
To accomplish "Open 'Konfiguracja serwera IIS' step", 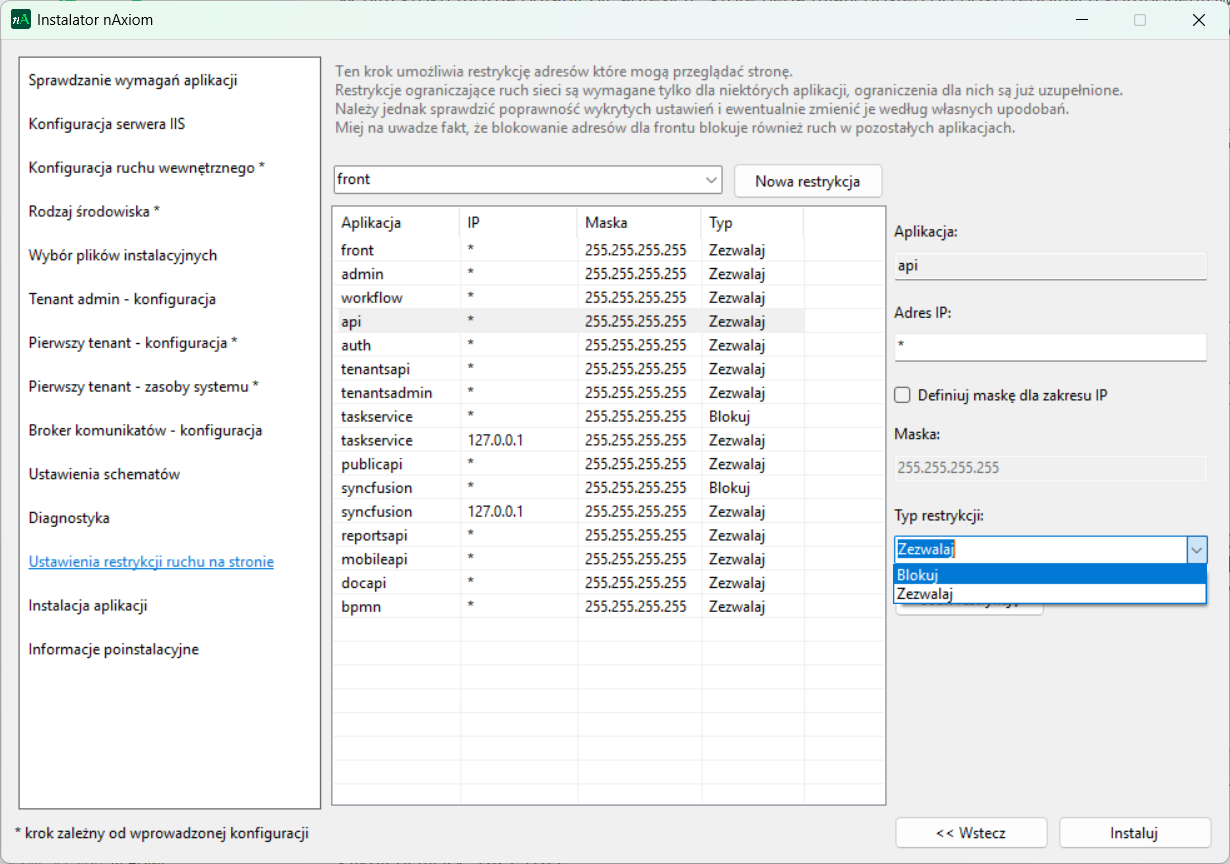I will coord(107,124).
